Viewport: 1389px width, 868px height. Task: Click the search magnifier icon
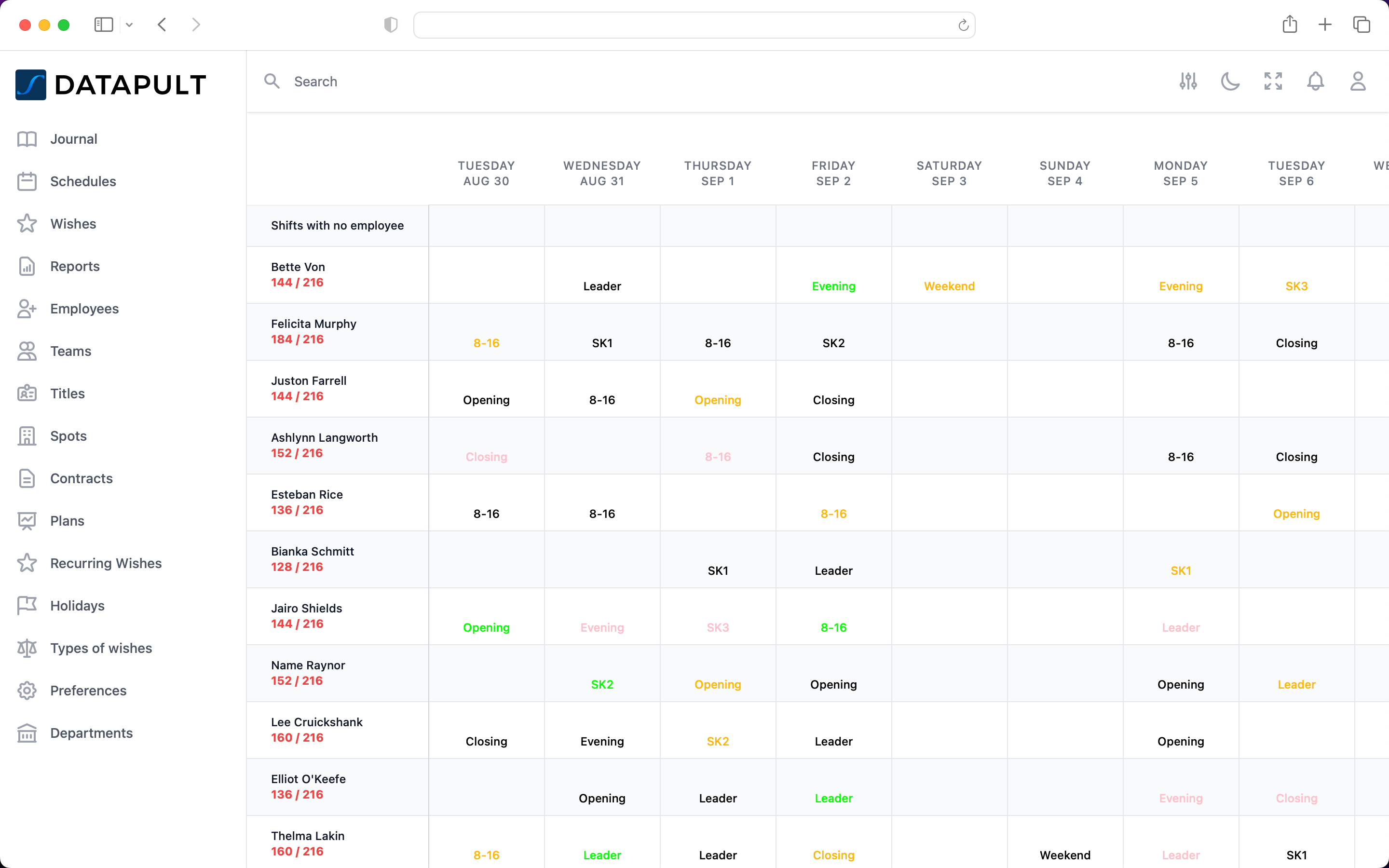272,81
